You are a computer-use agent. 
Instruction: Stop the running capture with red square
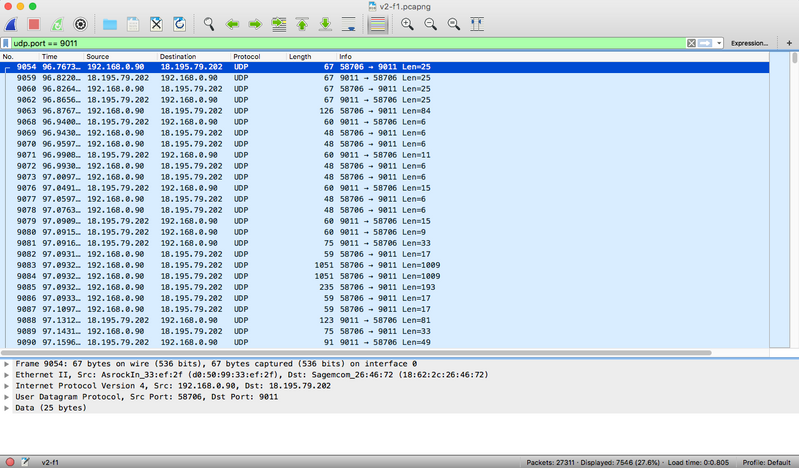pyautogui.click(x=33, y=24)
